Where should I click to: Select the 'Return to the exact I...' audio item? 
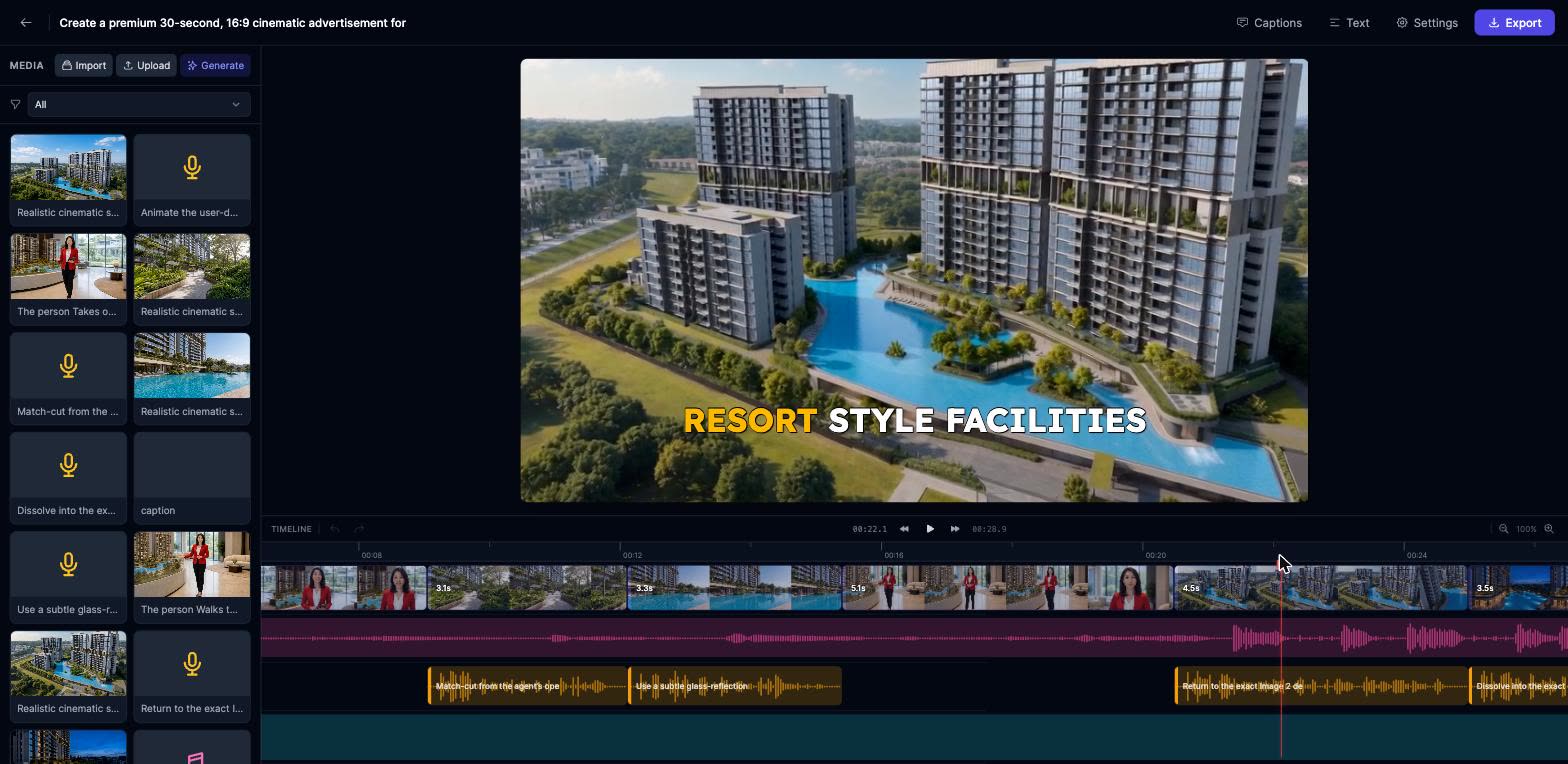coord(192,675)
